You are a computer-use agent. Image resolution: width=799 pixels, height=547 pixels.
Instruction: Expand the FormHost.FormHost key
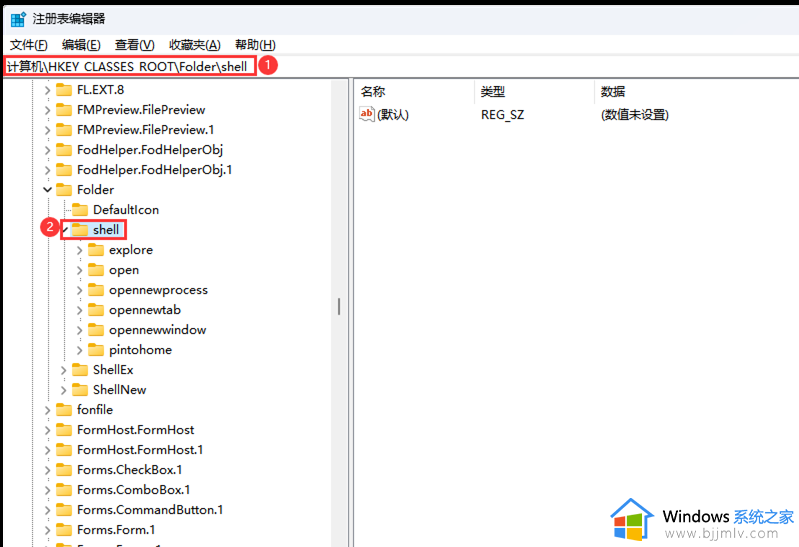point(47,430)
